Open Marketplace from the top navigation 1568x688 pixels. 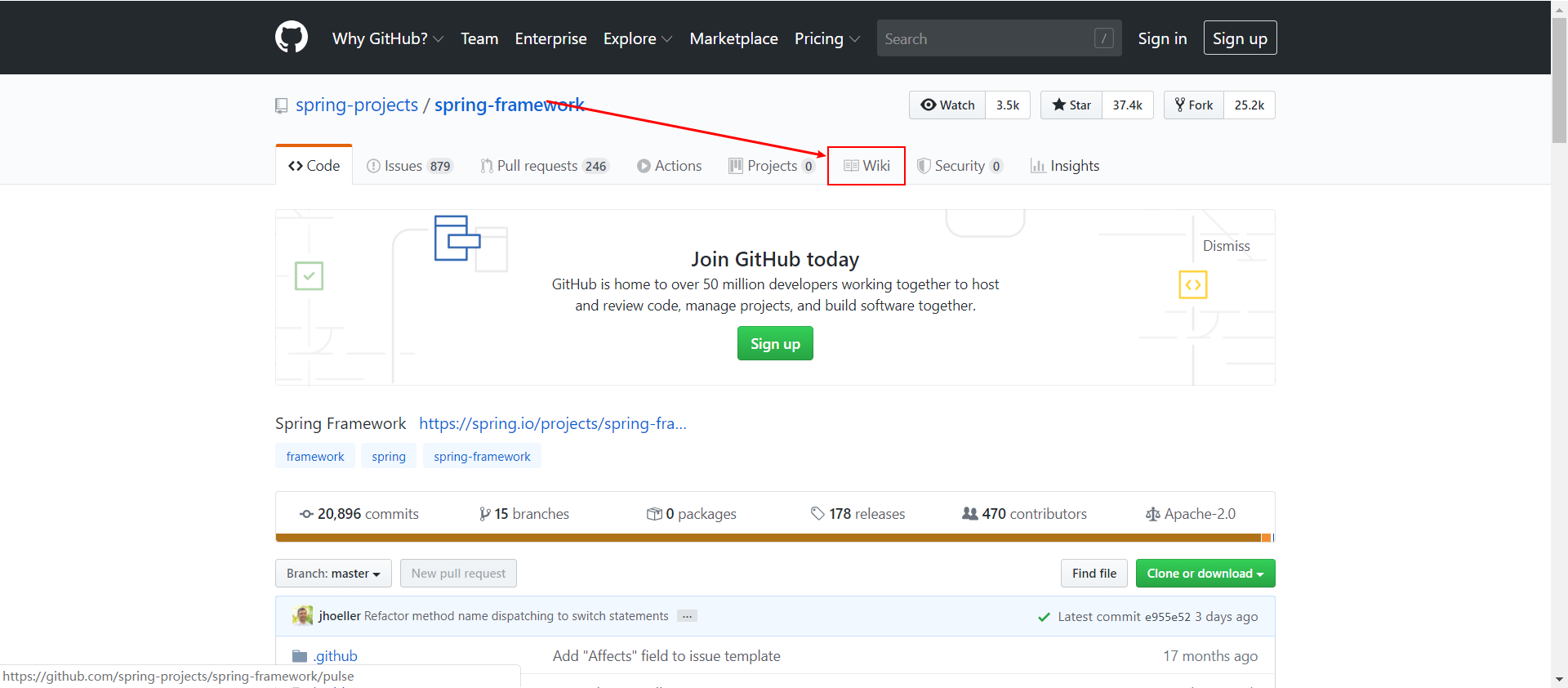[733, 38]
